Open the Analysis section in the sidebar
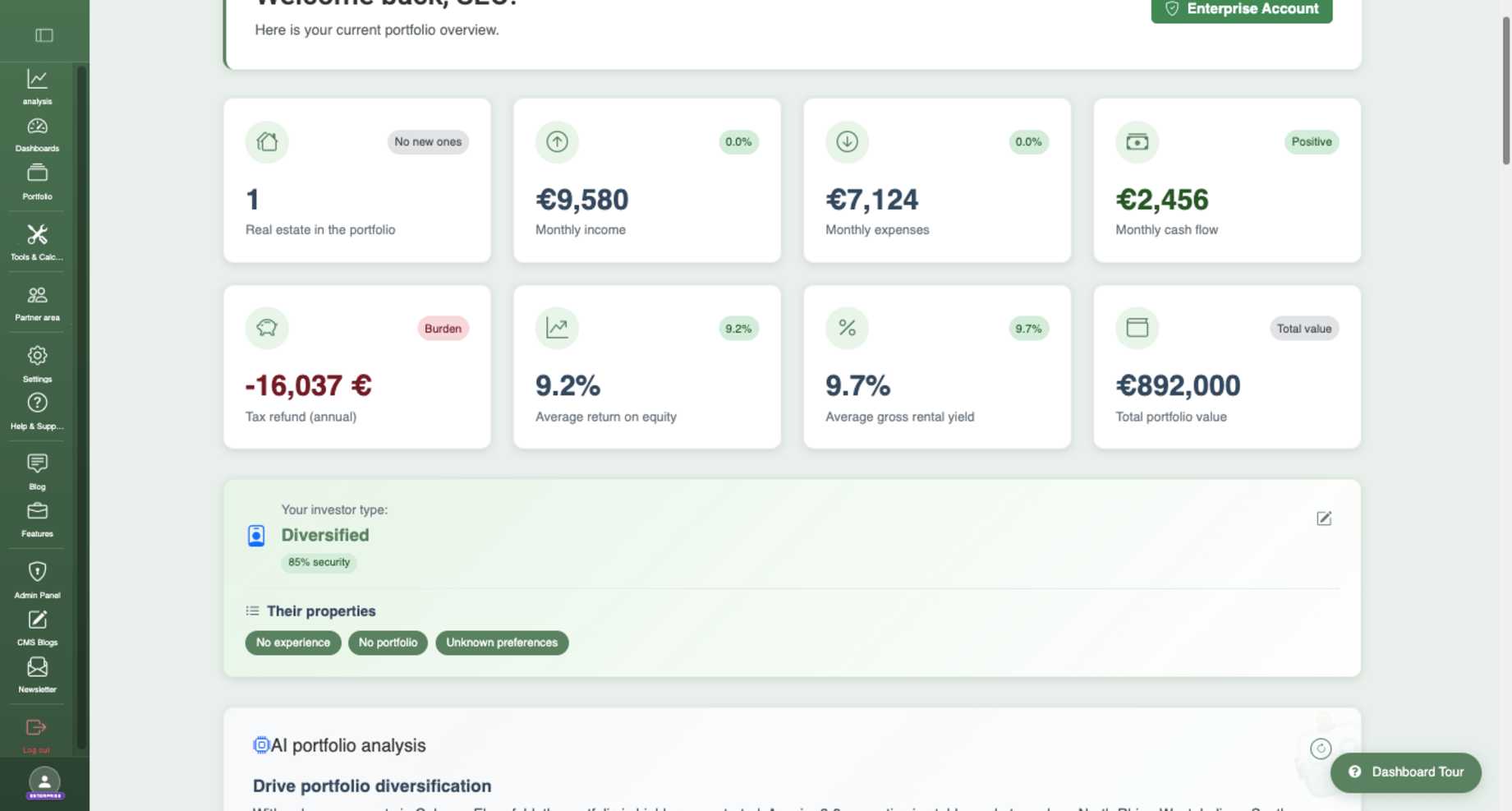This screenshot has width=1512, height=811. coord(36,85)
